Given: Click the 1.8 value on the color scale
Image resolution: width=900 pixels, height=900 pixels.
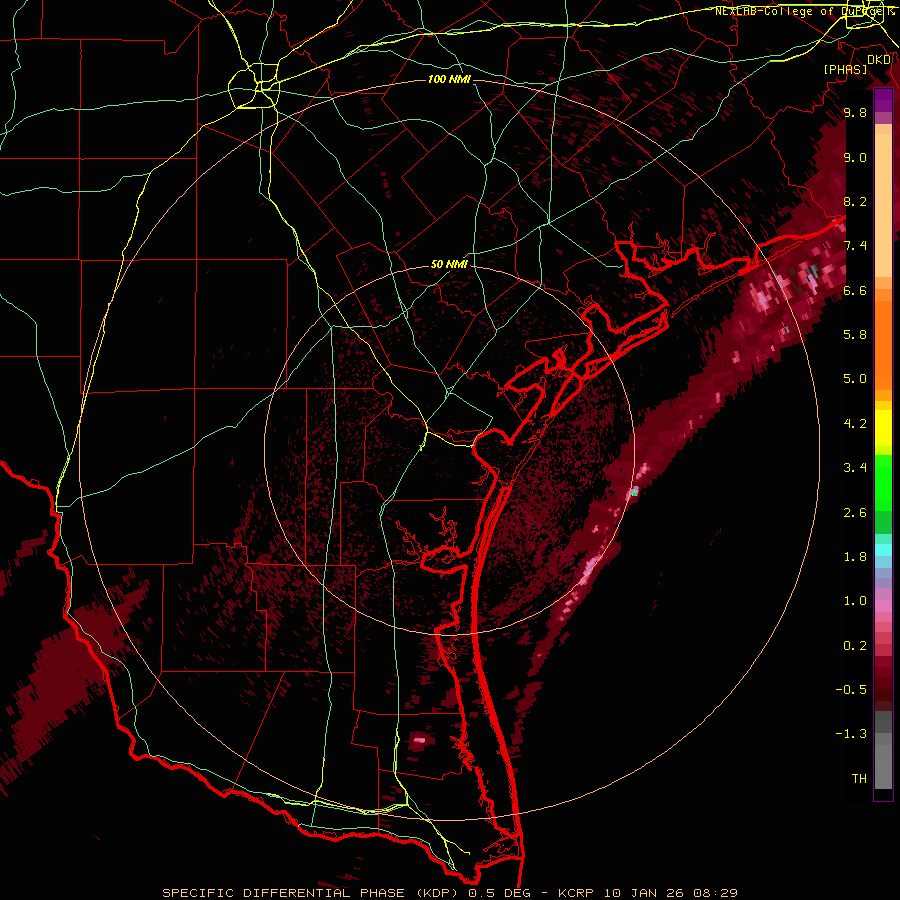Looking at the screenshot, I should click(855, 556).
